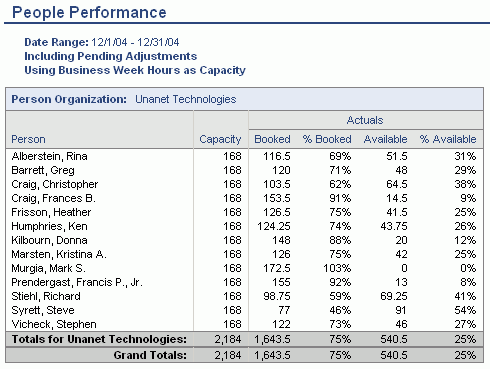Screen dimensions: 490x369
Task: Select the Available column header
Action: point(385,139)
